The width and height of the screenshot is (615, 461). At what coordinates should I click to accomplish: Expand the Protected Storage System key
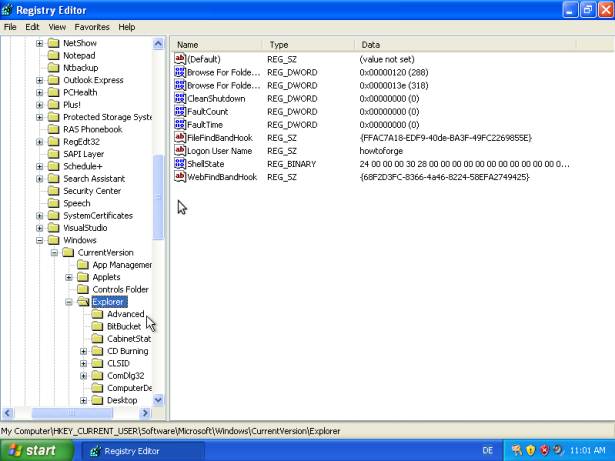coord(40,117)
